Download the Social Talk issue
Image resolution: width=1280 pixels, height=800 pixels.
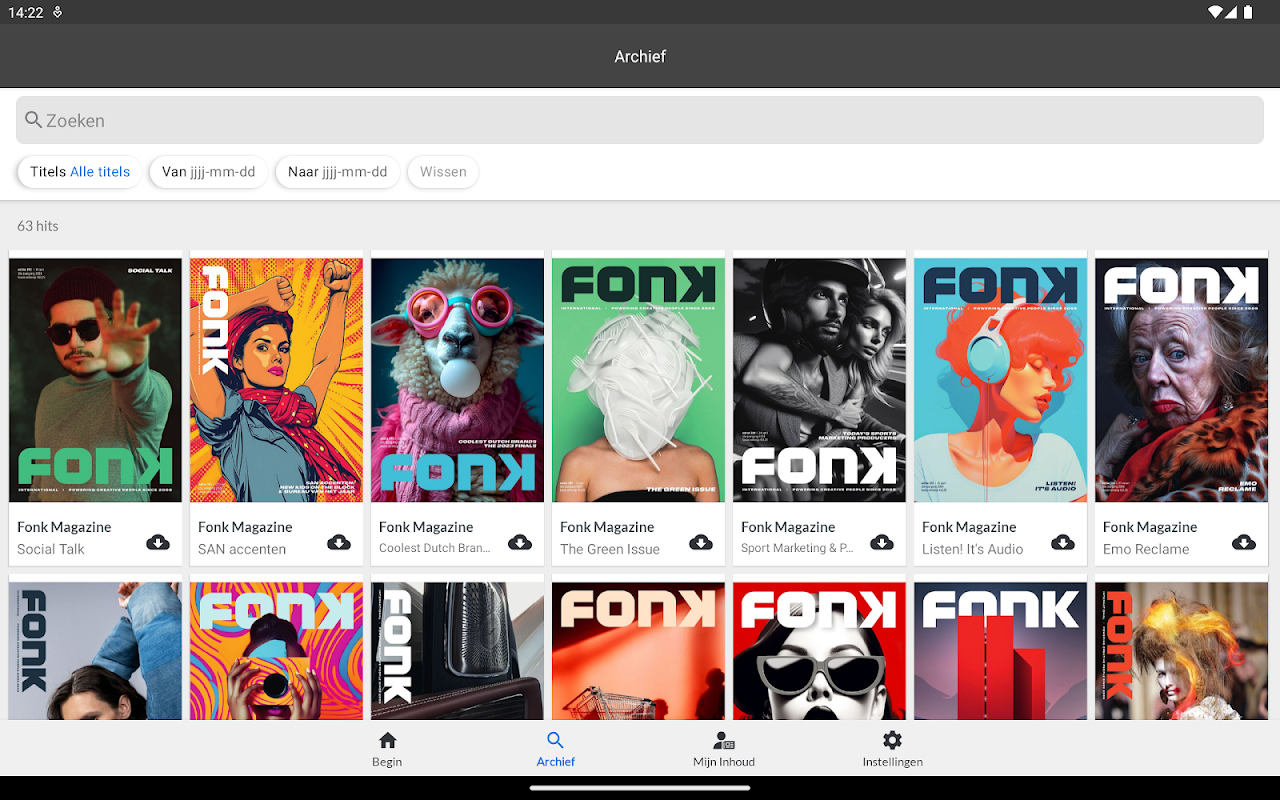(x=158, y=542)
